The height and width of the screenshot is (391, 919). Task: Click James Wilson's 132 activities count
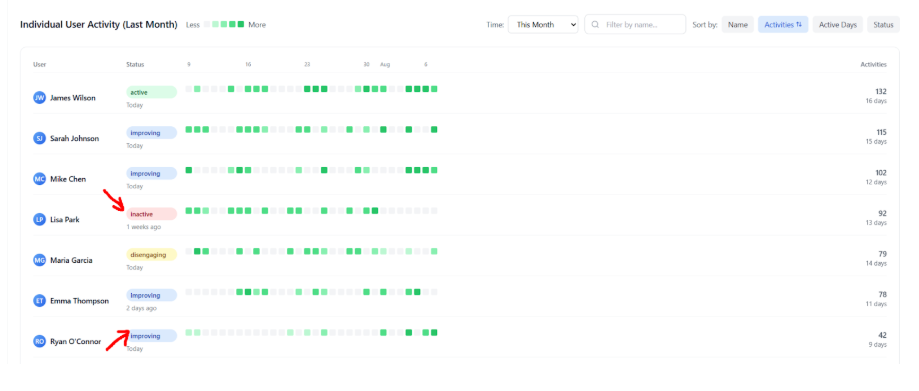click(881, 91)
